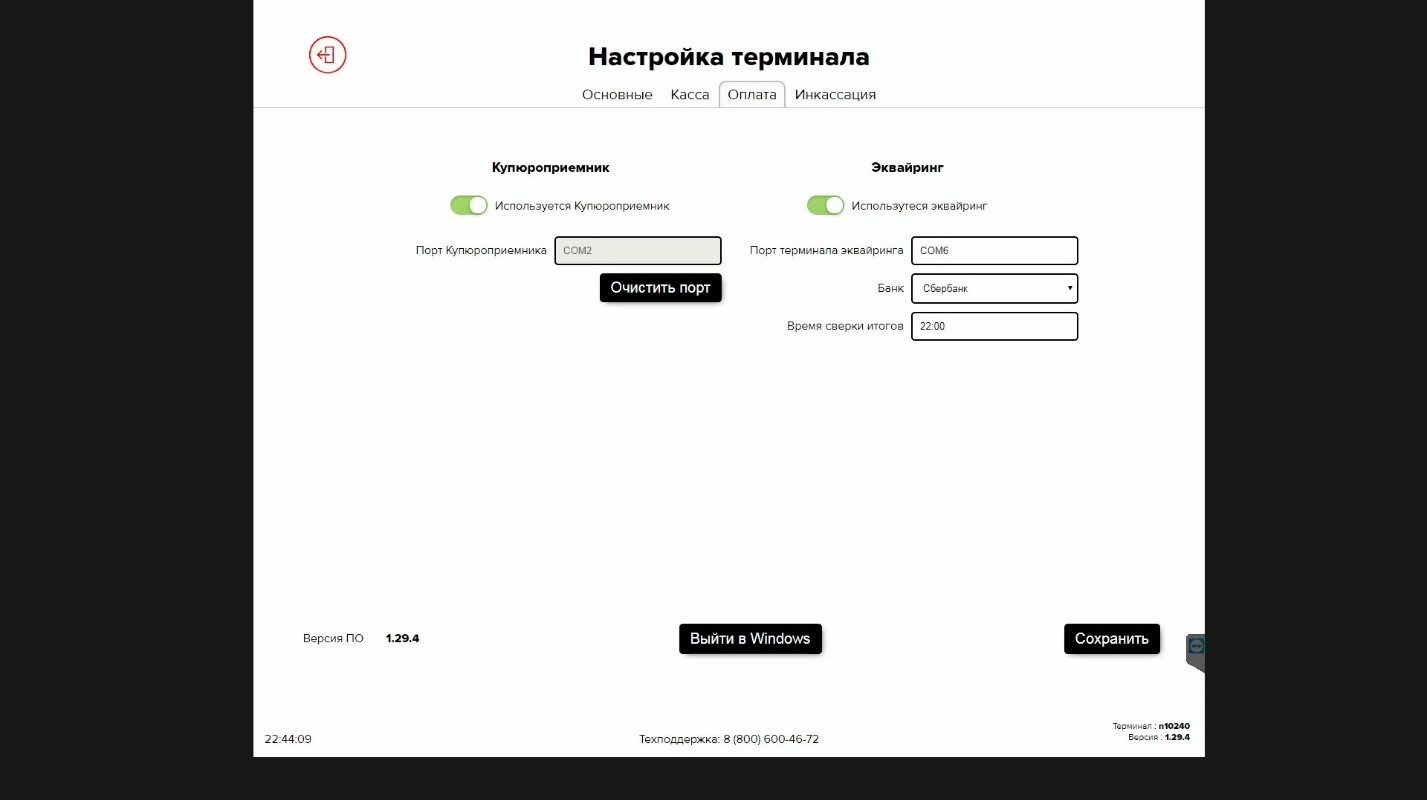Click the Терминал n10240 label

[x=1151, y=726]
